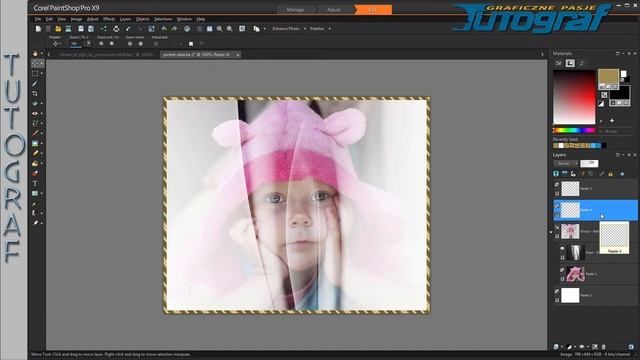Viewport: 640px width, 360px height.
Task: Select the rectangular Selection tool
Action: (35, 73)
